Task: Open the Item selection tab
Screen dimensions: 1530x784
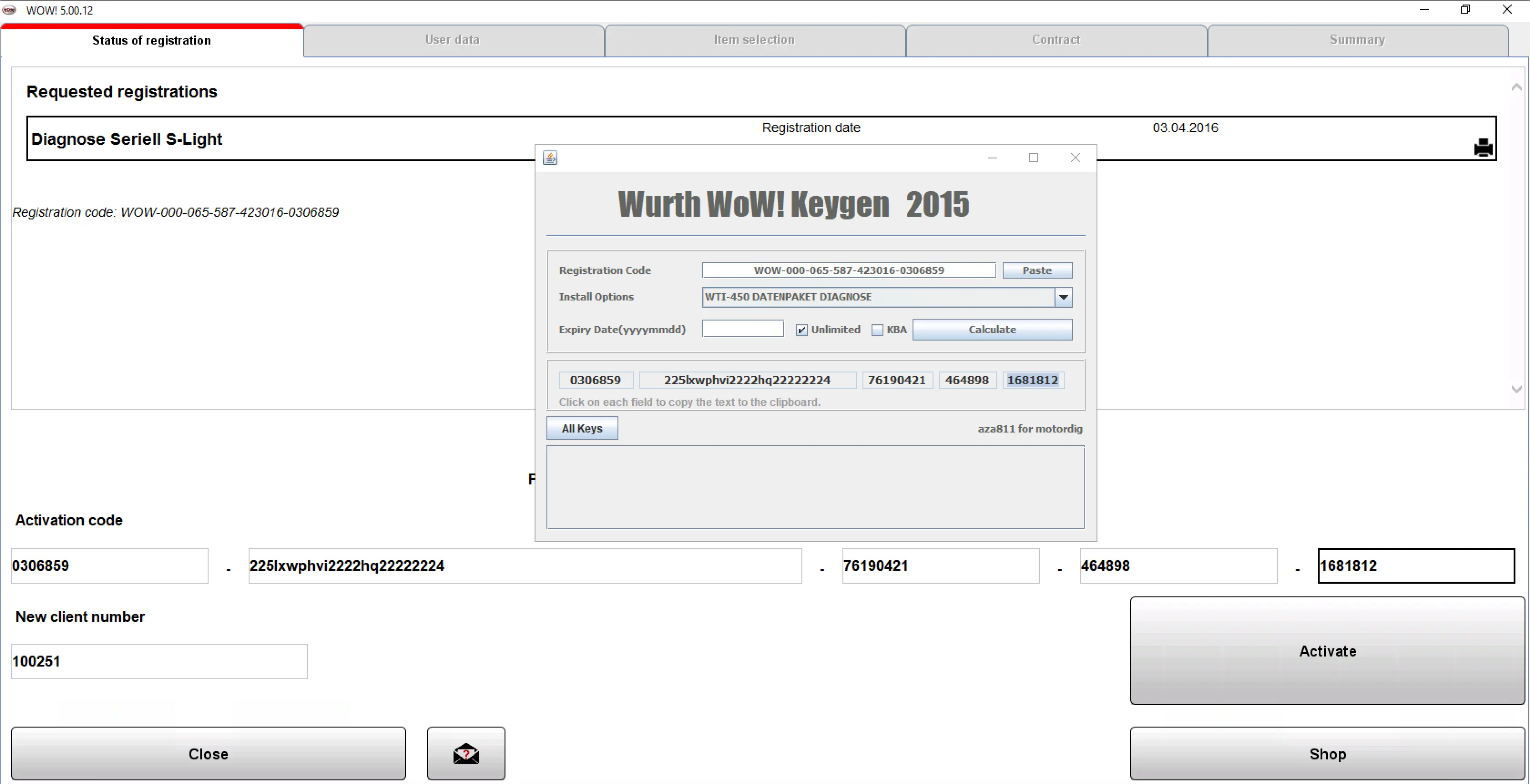Action: point(754,40)
